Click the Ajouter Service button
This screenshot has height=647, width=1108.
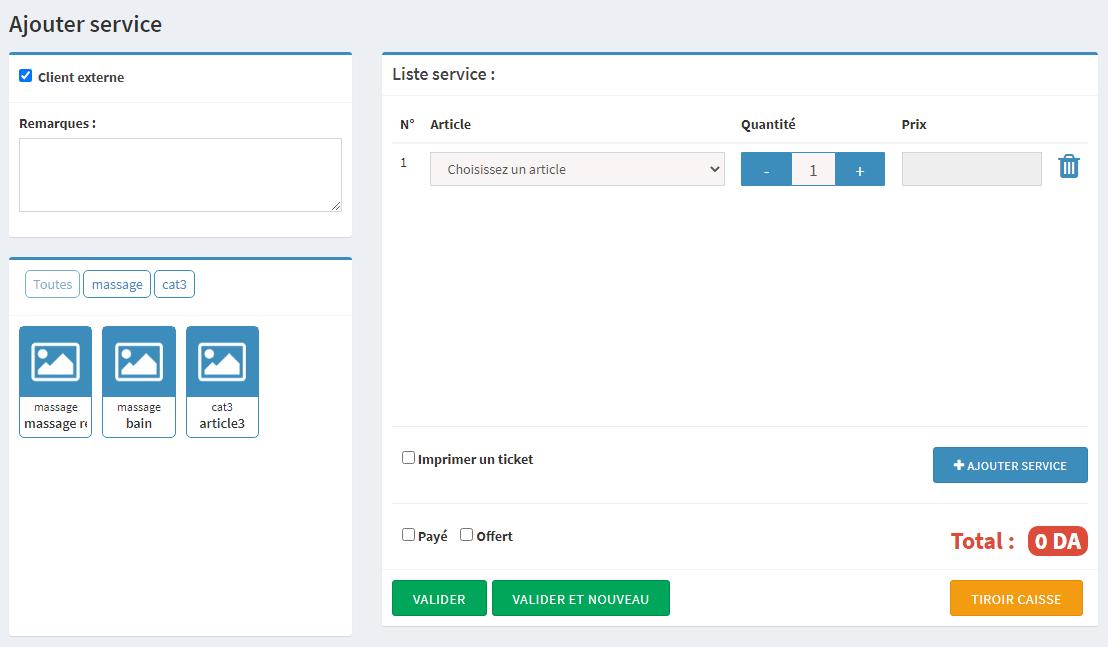click(x=1010, y=465)
